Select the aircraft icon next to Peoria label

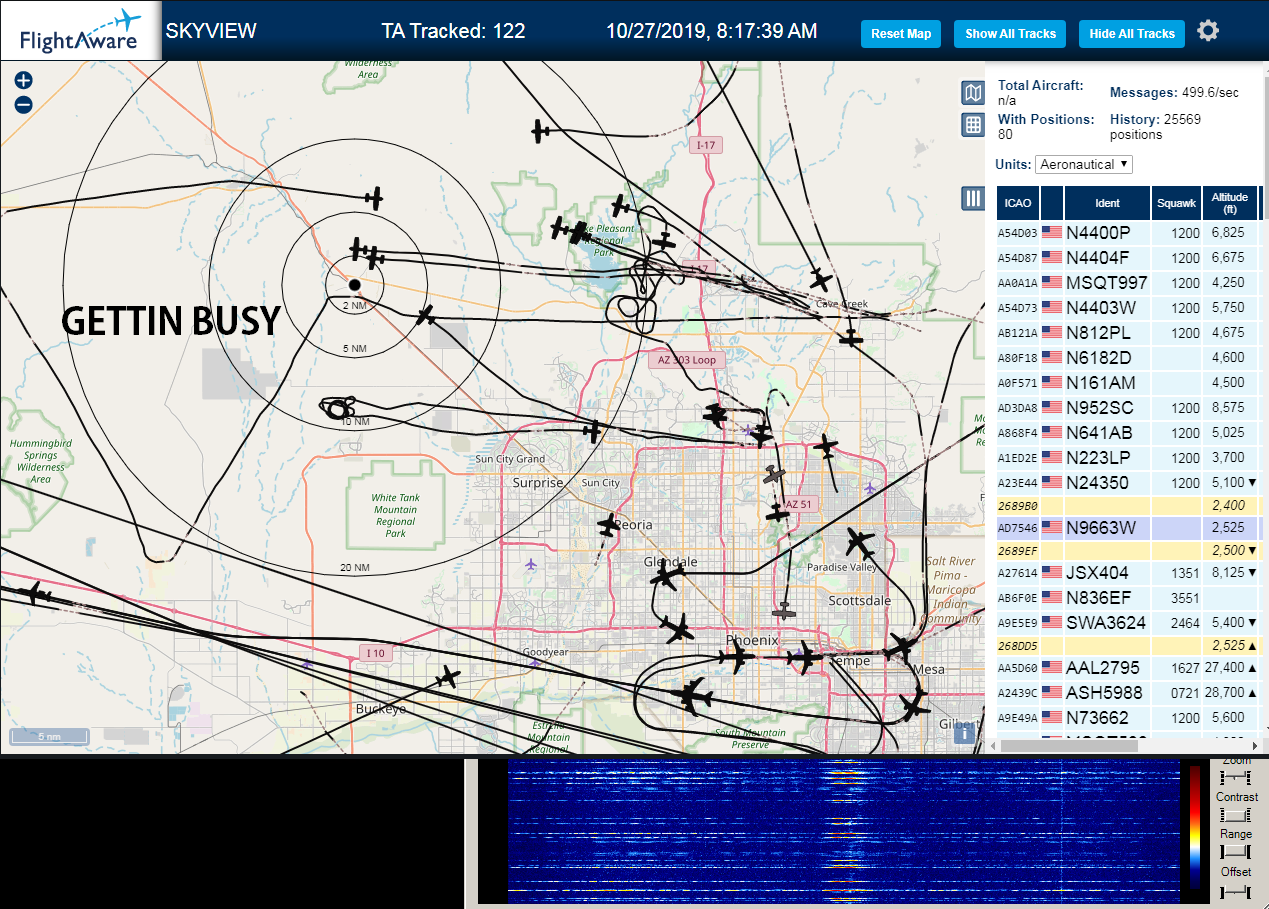608,524
